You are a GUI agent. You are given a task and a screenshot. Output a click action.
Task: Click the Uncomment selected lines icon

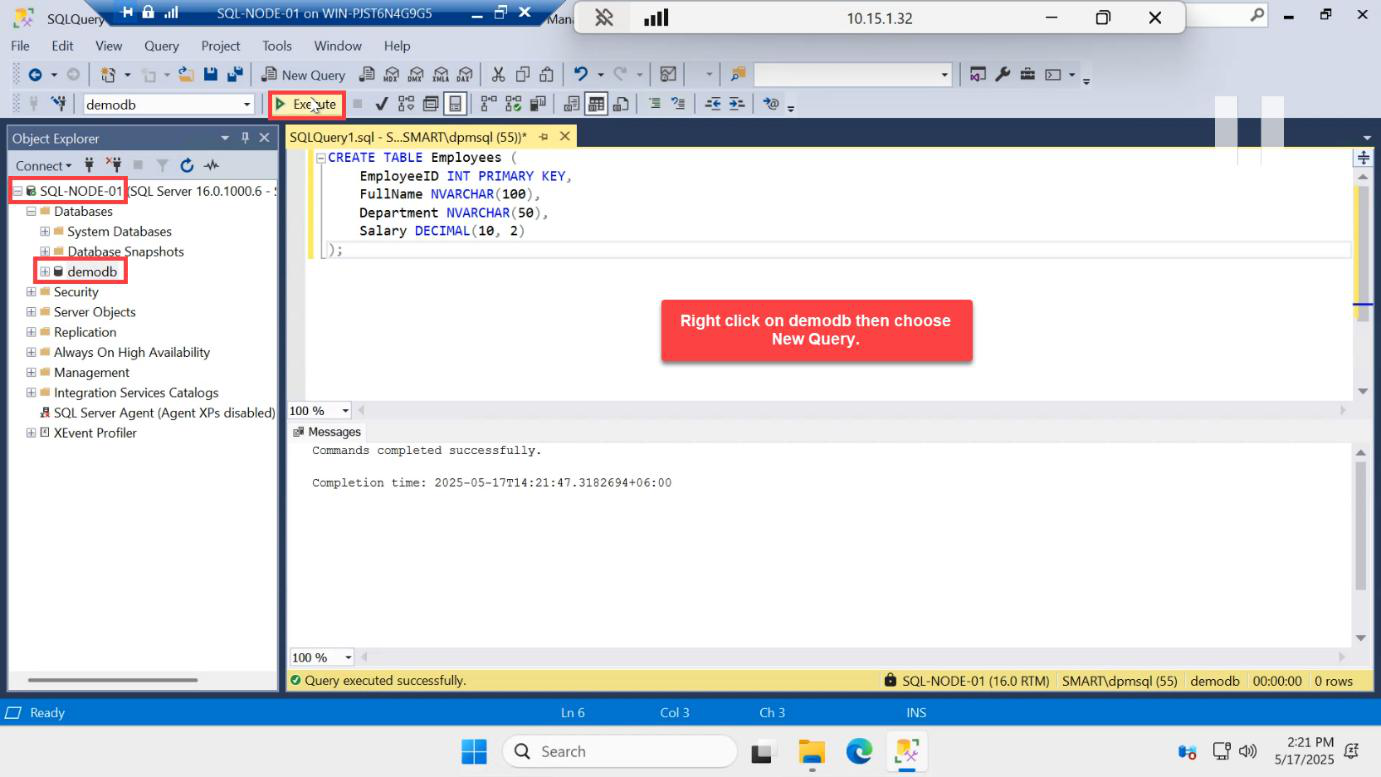[678, 103]
